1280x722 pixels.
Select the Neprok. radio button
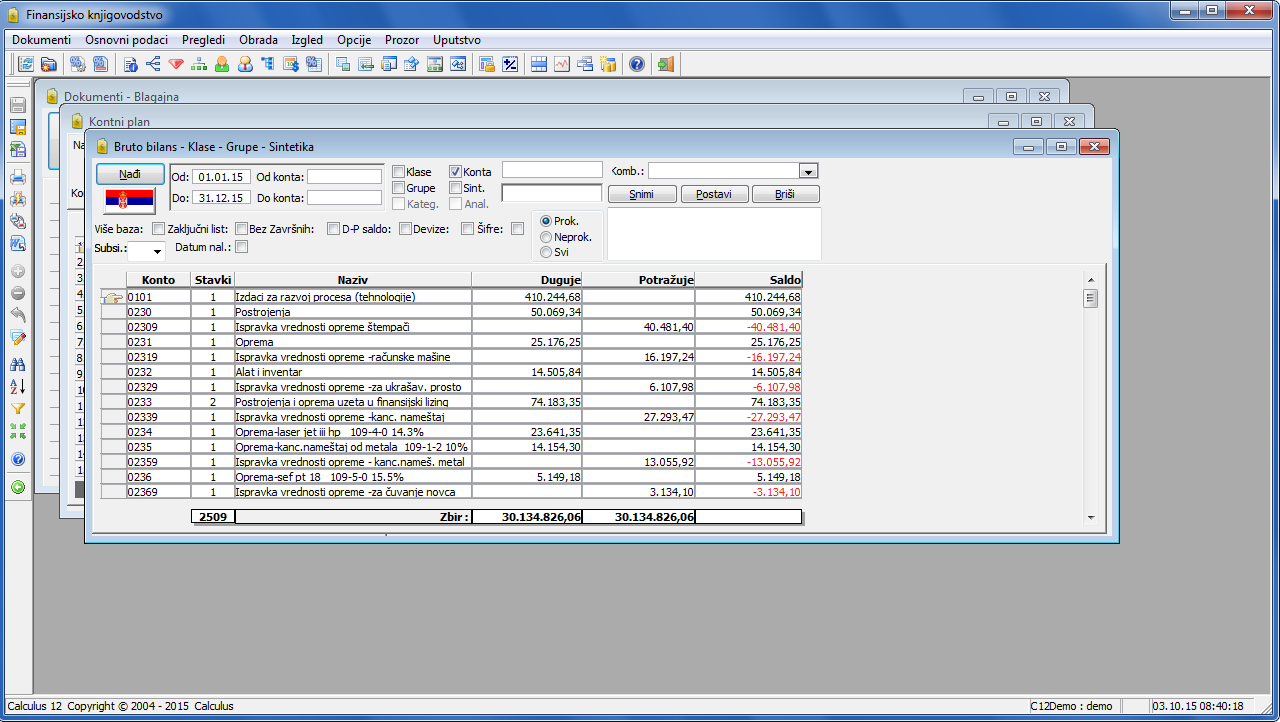[546, 237]
